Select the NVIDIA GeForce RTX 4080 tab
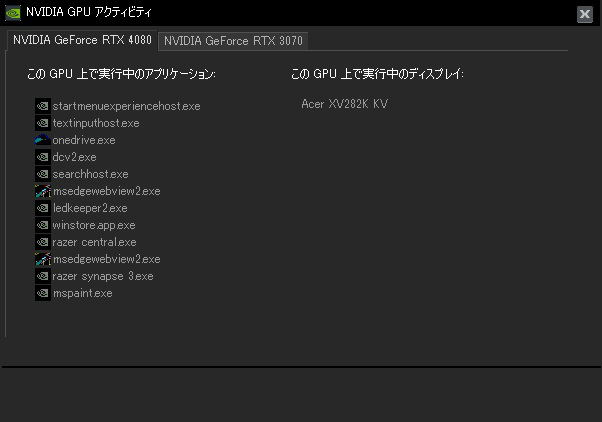Screen dimensions: 602x422 pyautogui.click(x=82, y=40)
